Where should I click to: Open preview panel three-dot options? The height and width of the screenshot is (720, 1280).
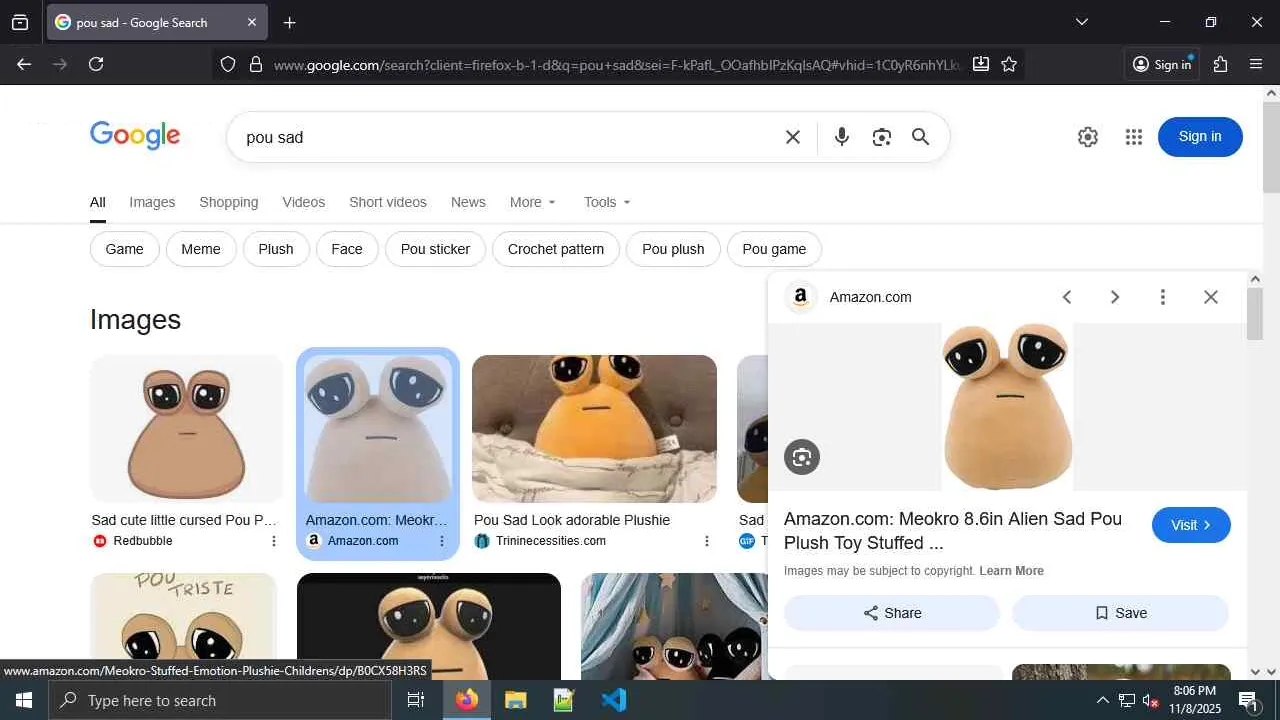(x=1162, y=297)
